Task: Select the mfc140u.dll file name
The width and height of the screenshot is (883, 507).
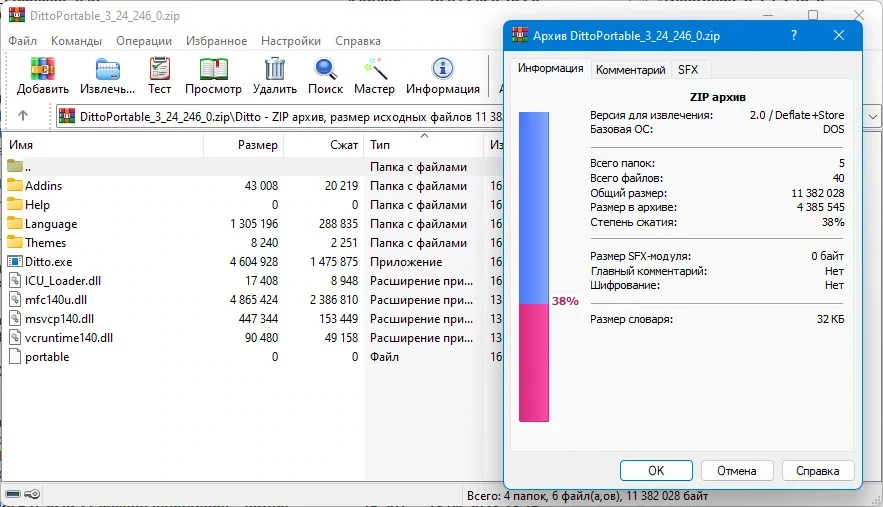Action: pyautogui.click(x=56, y=300)
